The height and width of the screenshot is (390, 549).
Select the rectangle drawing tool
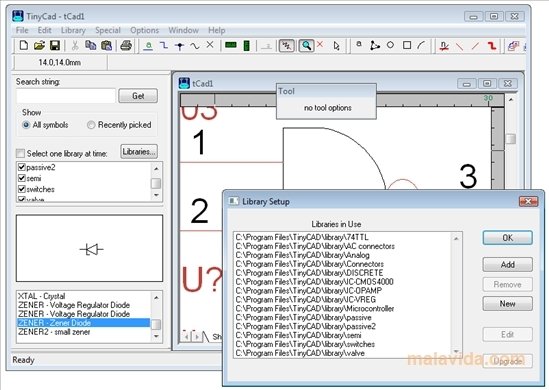click(407, 45)
